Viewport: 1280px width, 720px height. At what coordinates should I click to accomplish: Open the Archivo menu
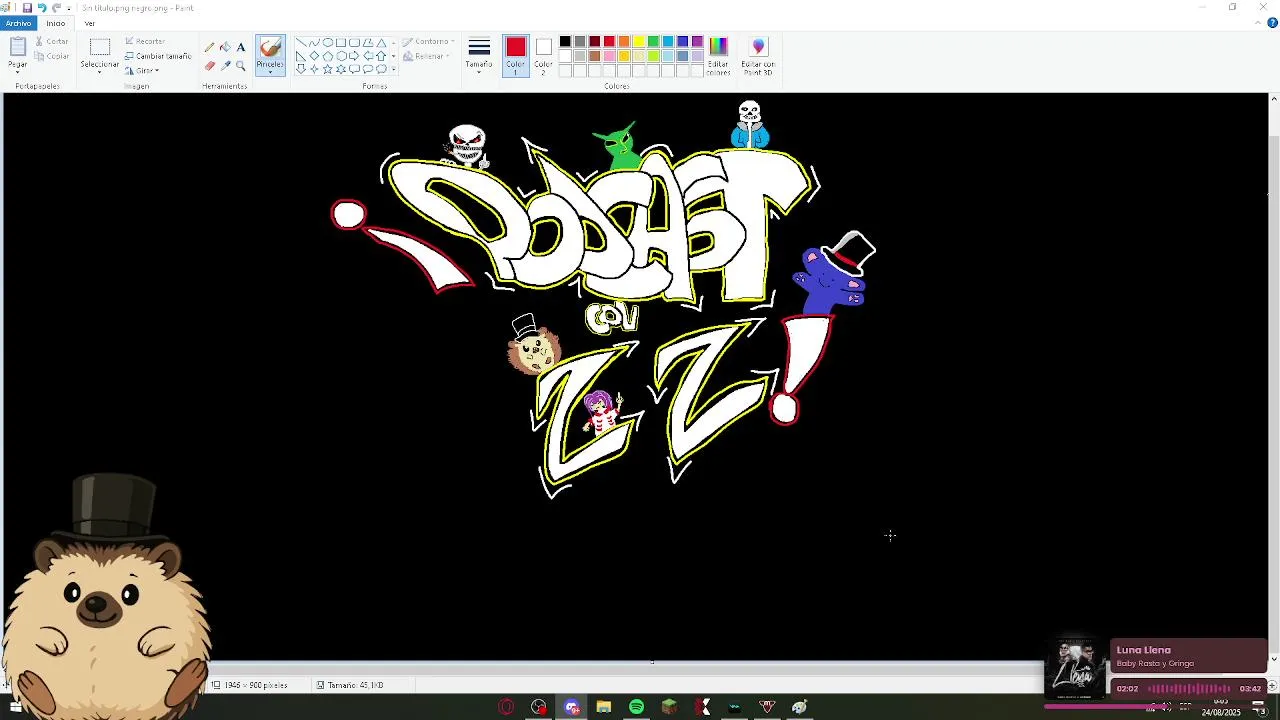coord(18,23)
